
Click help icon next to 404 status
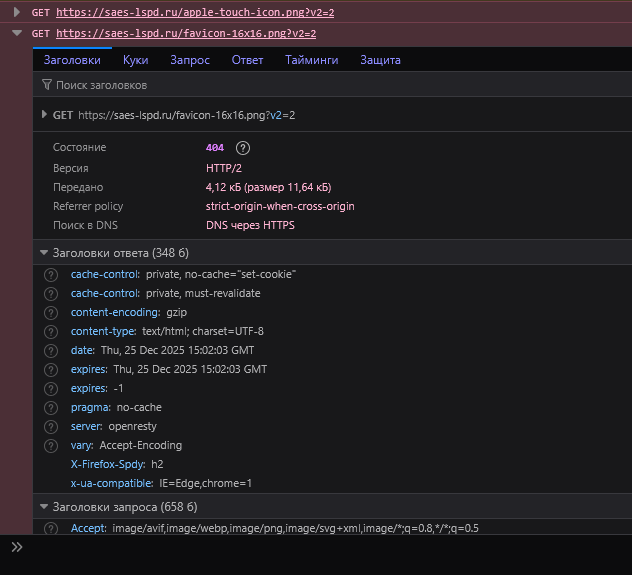(243, 148)
